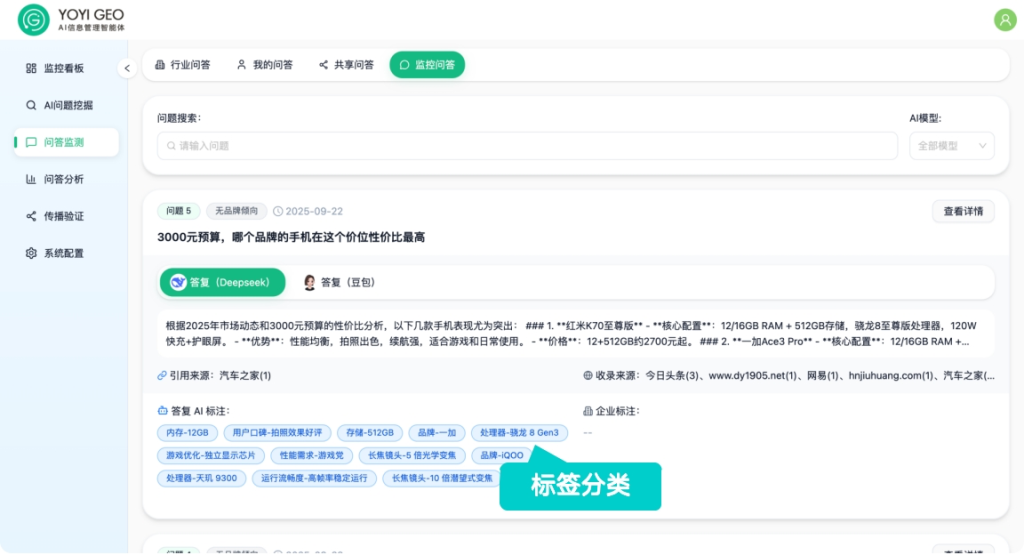The height and width of the screenshot is (555, 1024).
Task: Collapse the sidebar with the chevron button
Action: (x=127, y=68)
